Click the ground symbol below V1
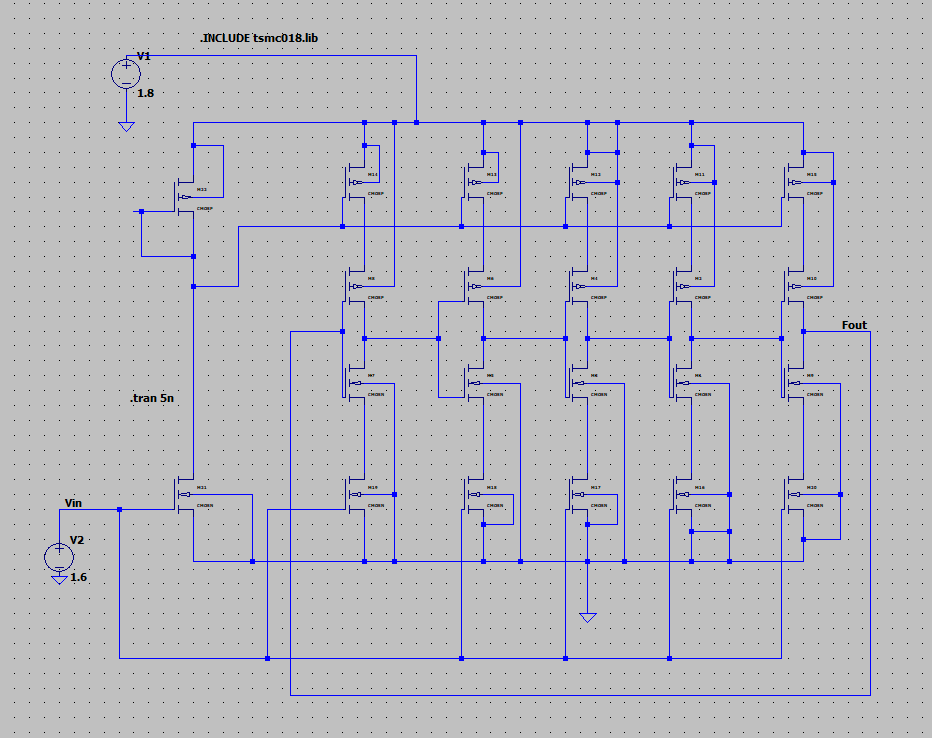 126,127
